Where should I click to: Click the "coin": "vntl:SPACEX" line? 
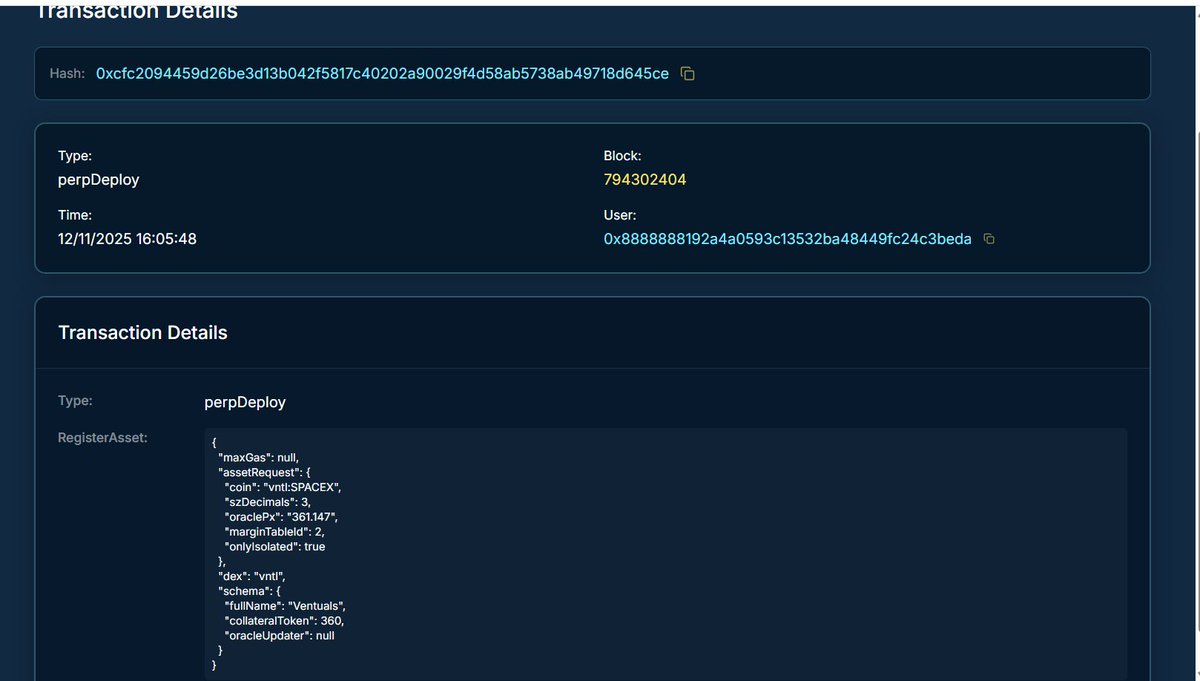283,487
